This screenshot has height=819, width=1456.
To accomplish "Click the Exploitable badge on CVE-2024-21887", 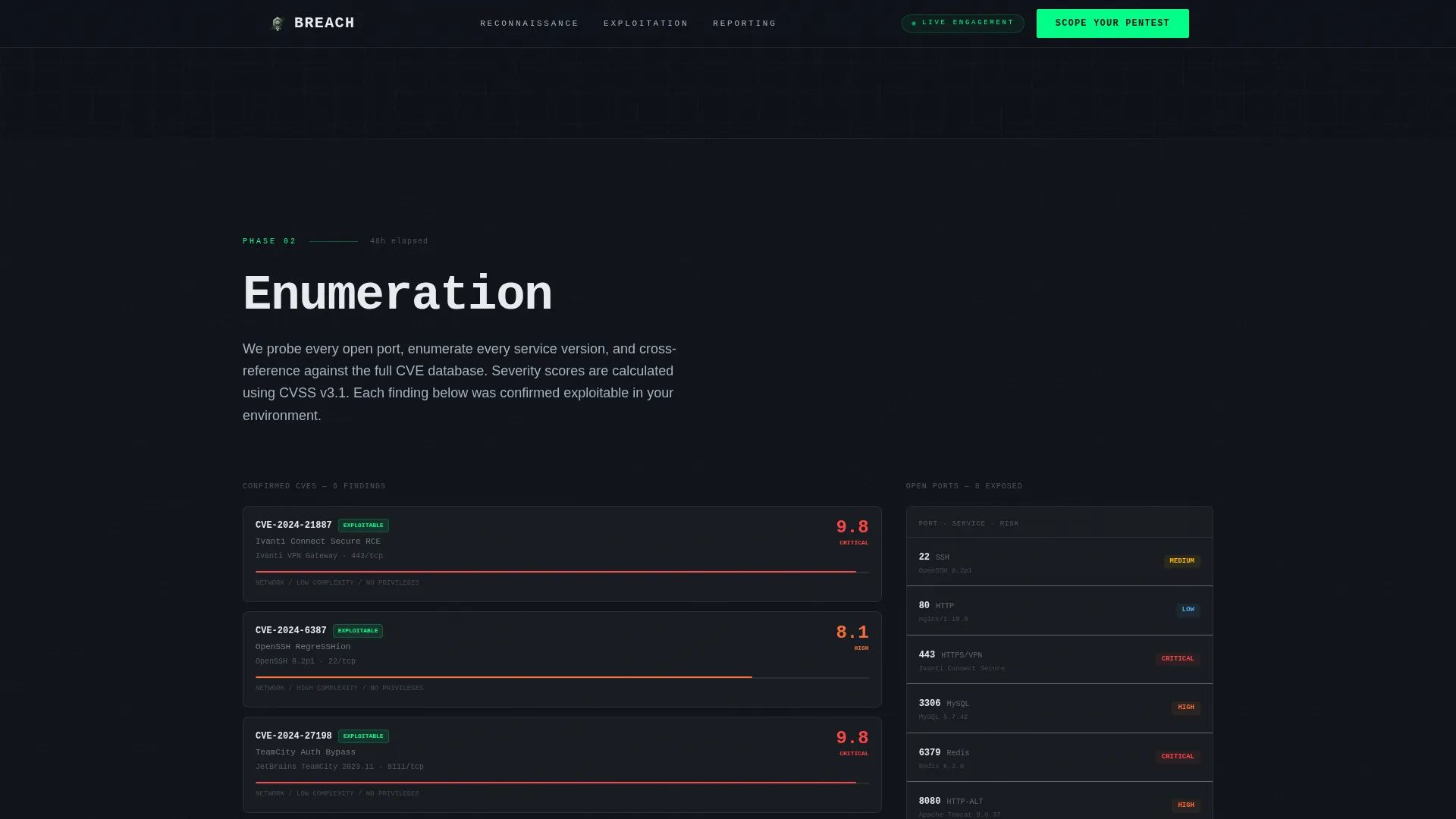I will [363, 526].
